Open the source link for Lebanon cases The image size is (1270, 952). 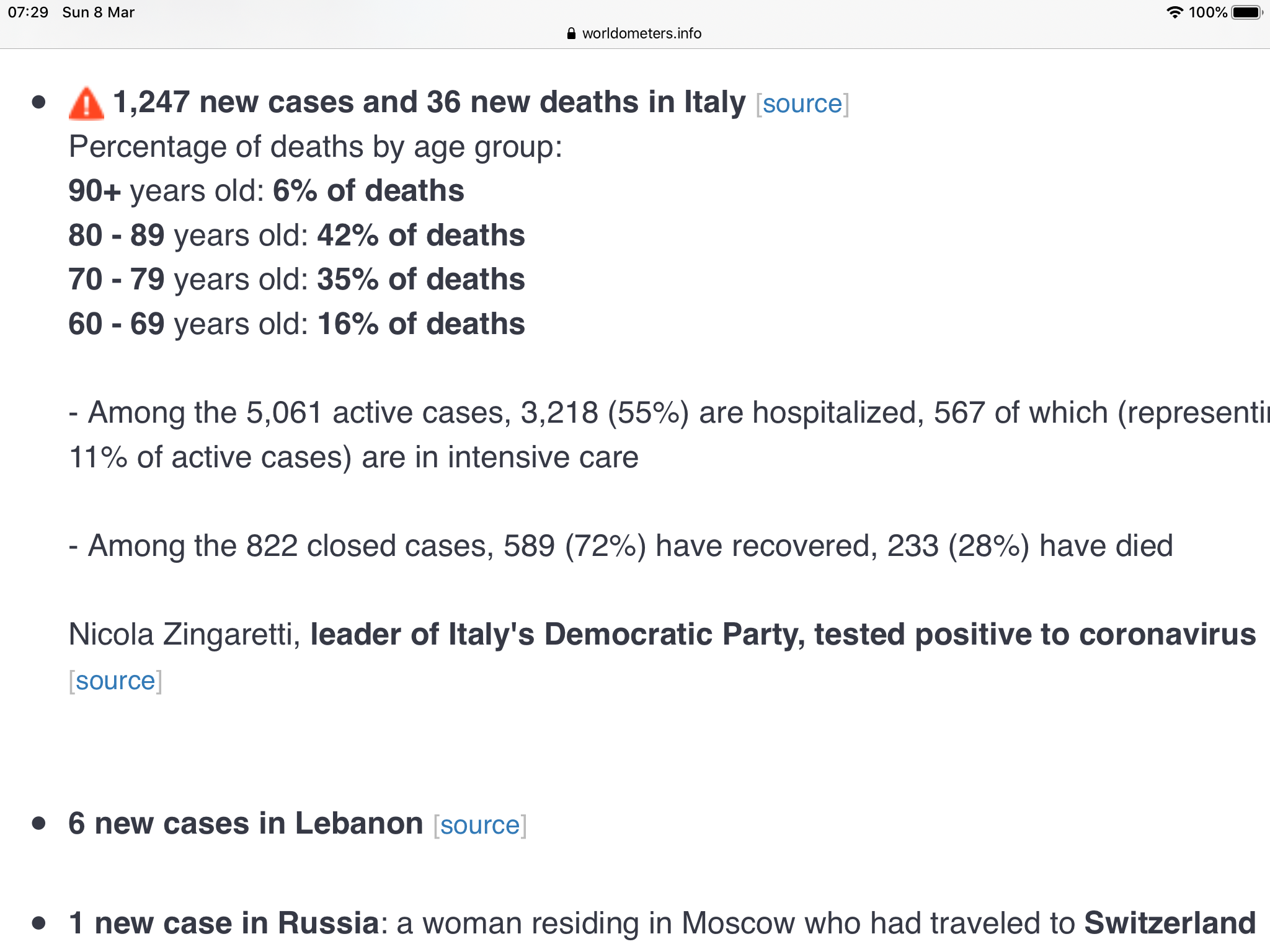tap(480, 826)
